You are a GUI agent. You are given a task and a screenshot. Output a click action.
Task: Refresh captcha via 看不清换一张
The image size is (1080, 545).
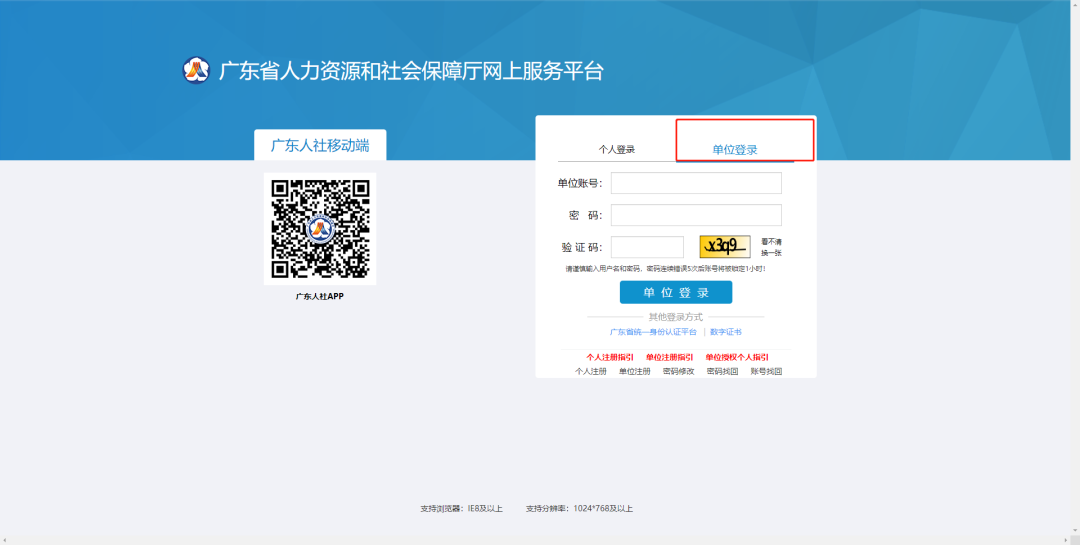pos(771,247)
